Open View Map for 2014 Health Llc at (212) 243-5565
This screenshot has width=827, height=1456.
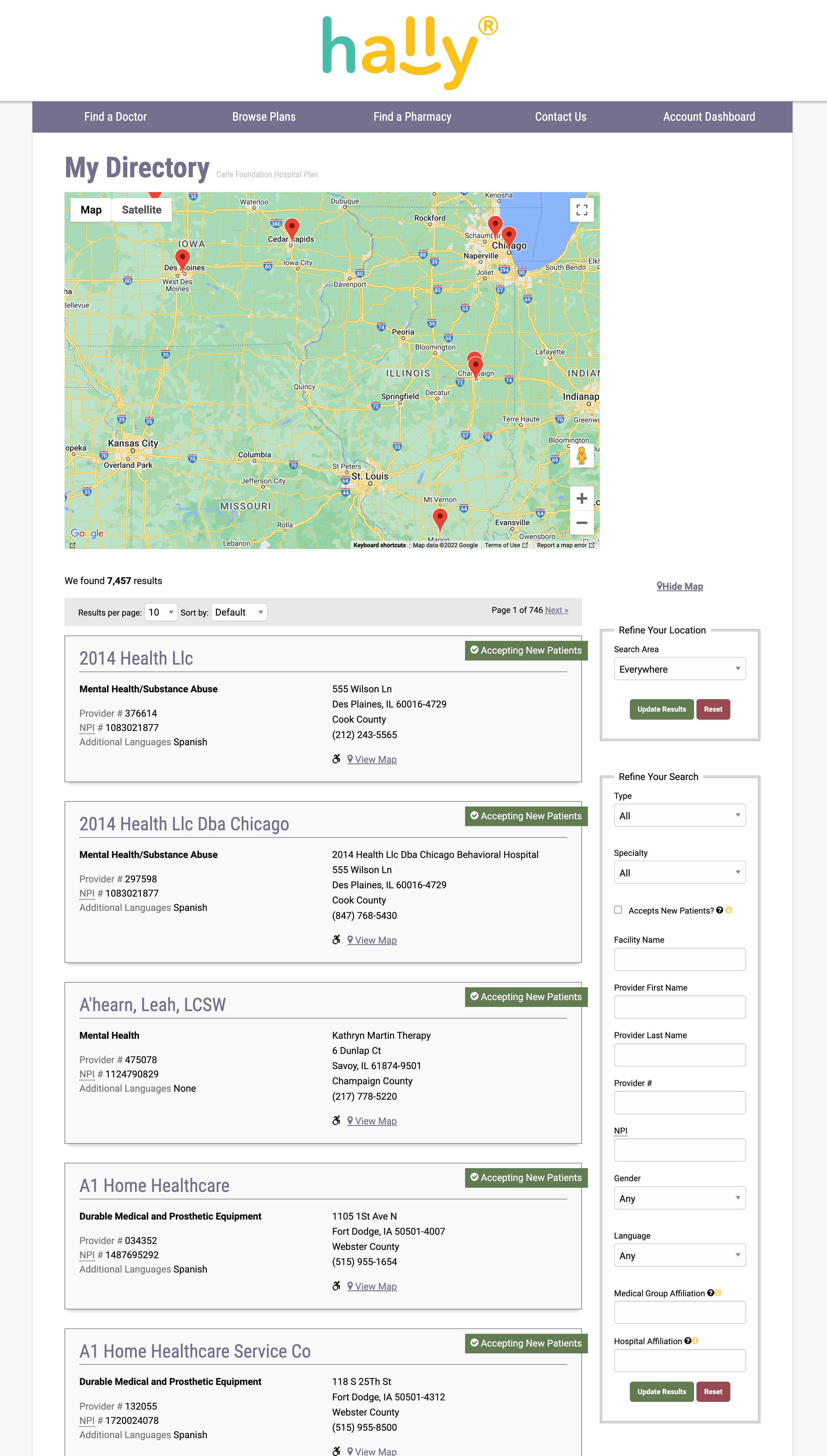point(372,760)
